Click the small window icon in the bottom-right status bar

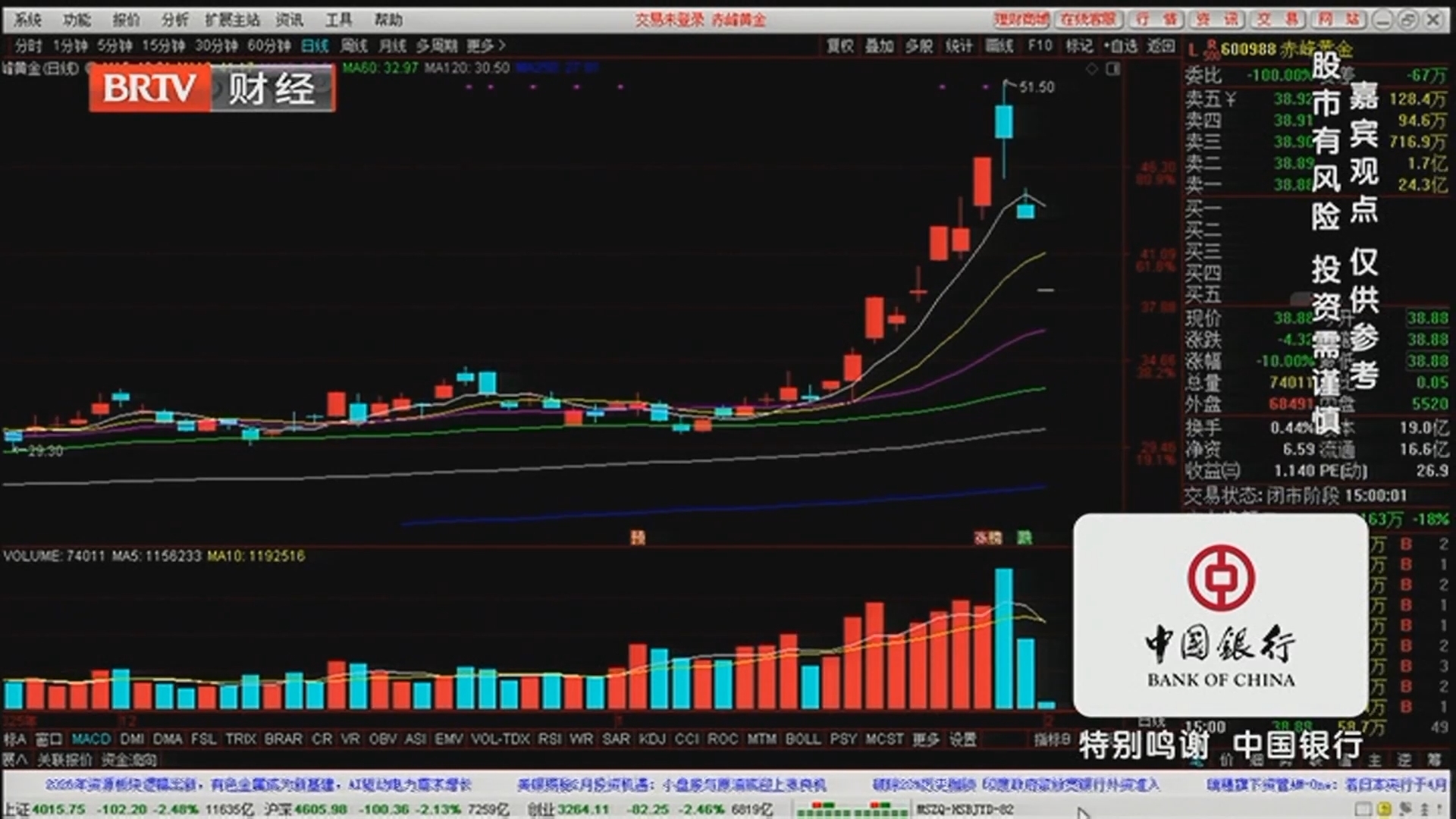1363,809
